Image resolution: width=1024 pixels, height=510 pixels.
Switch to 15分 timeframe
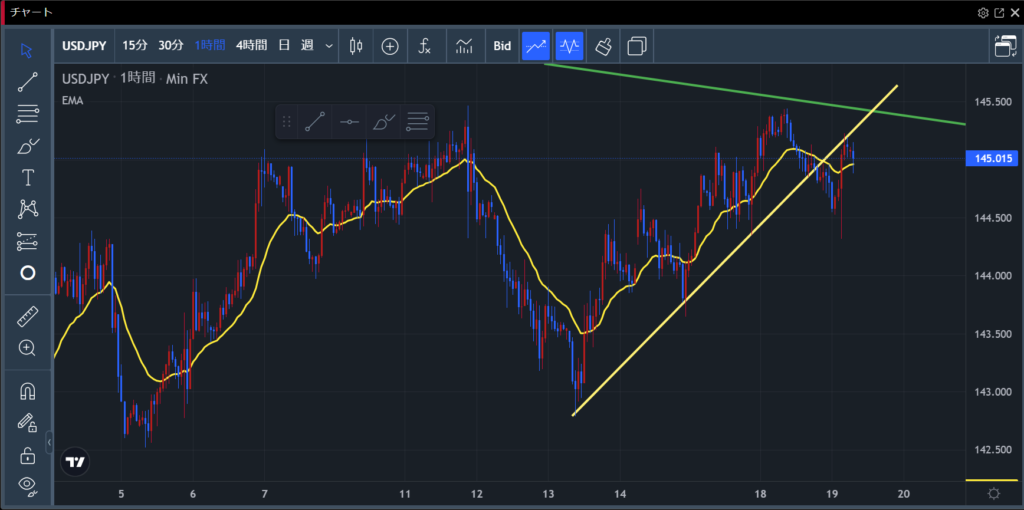135,46
